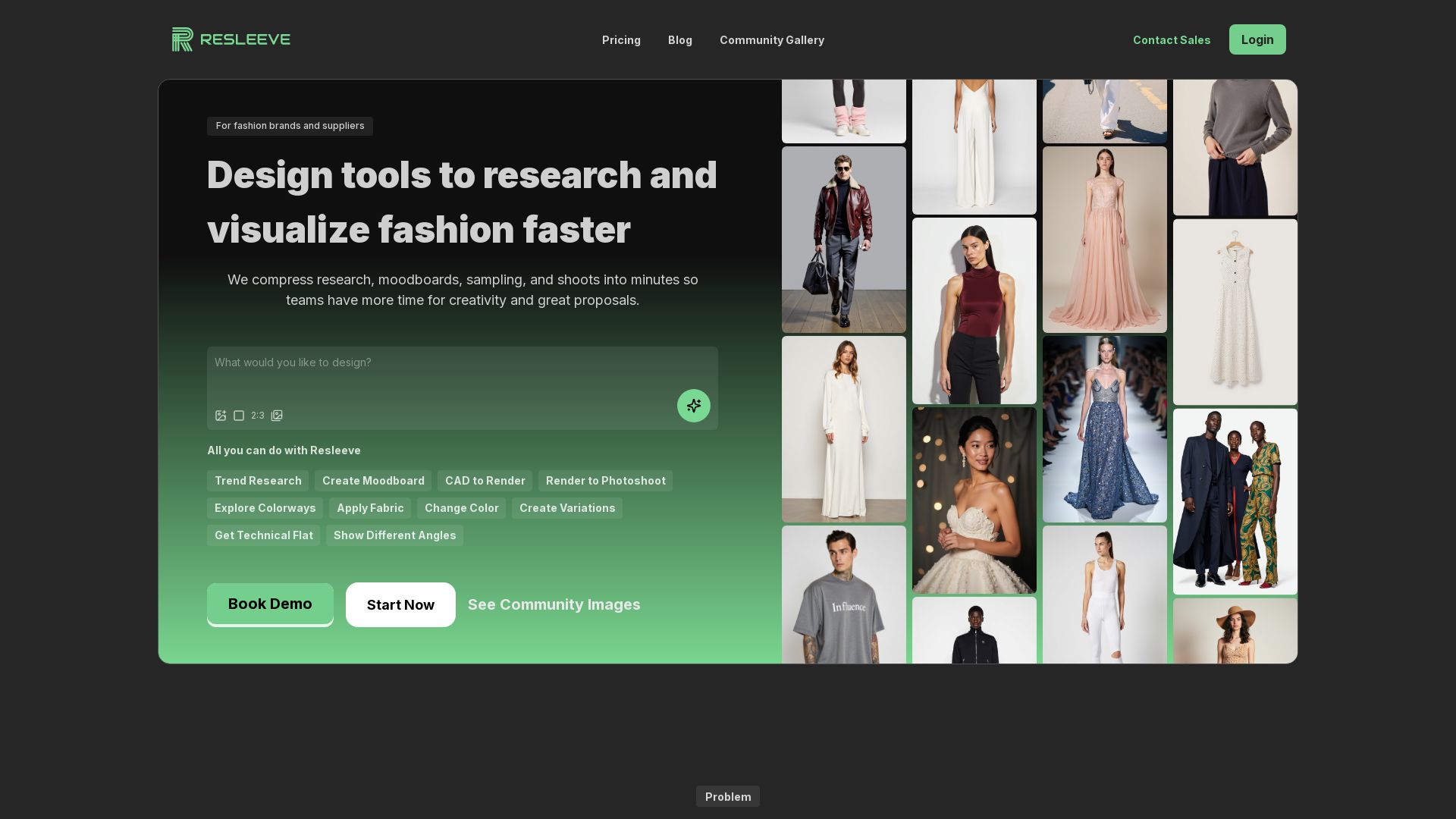
Task: Select the CAD to Render chip
Action: coord(485,481)
